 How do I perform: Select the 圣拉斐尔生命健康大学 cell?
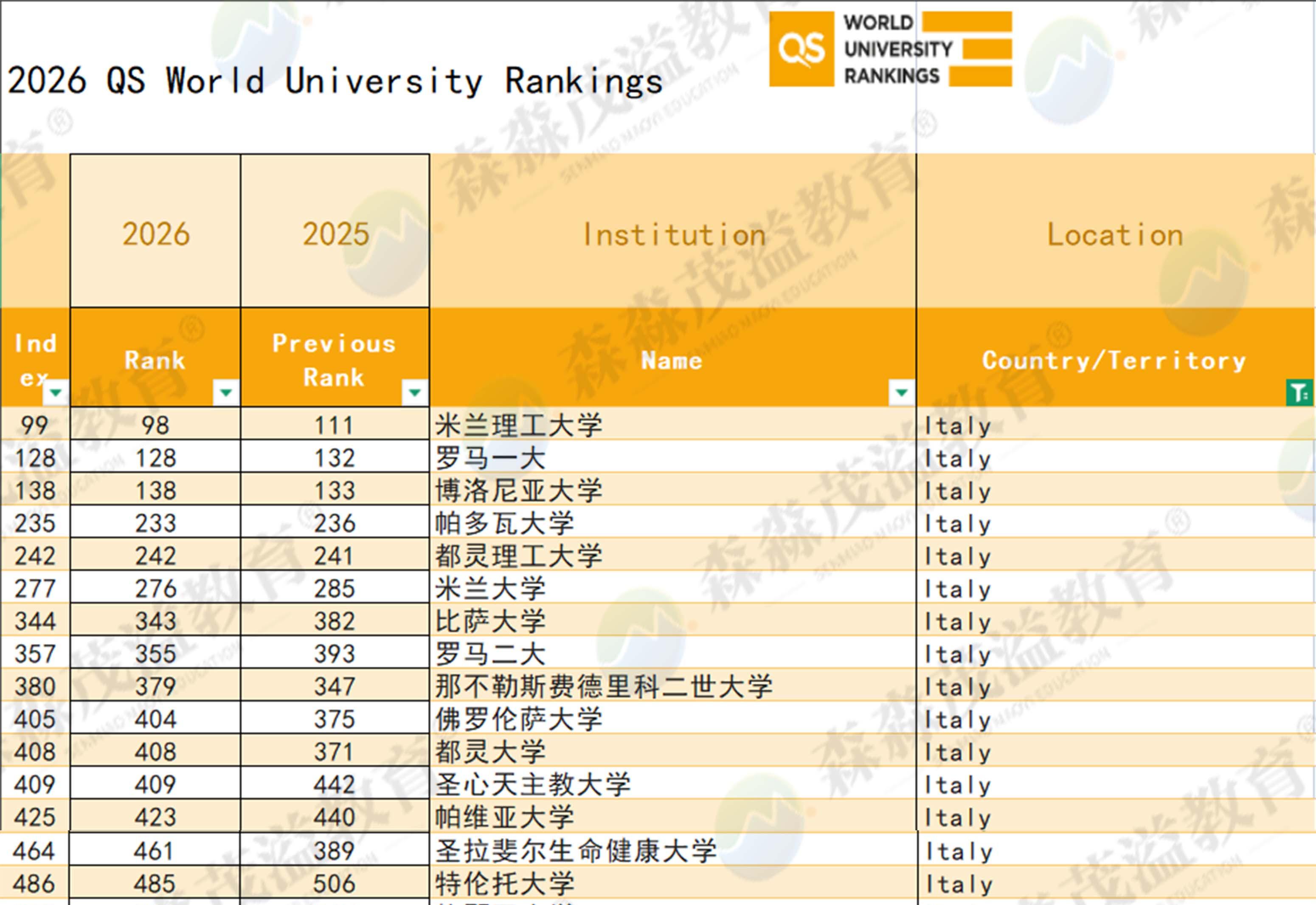click(x=575, y=851)
